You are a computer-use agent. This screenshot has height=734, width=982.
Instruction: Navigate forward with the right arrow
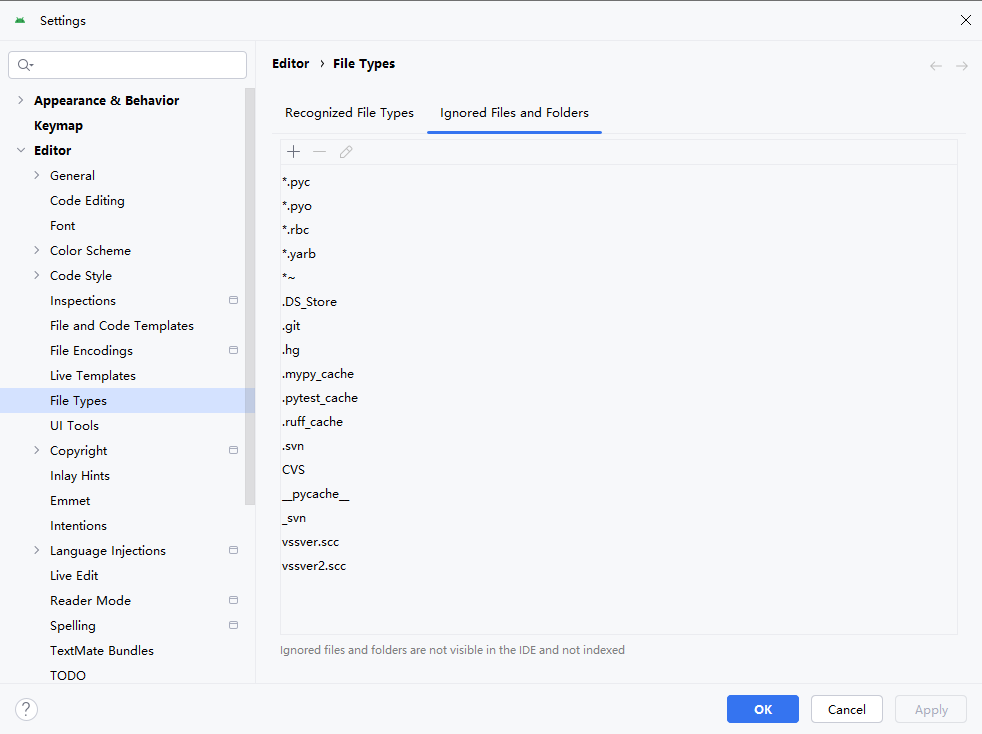962,66
